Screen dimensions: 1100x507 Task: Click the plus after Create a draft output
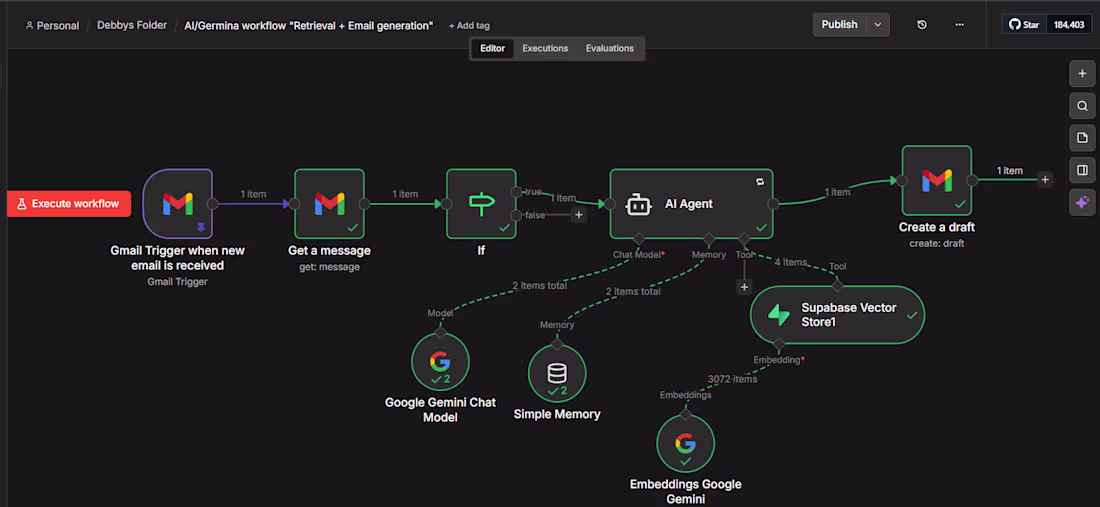[1045, 180]
